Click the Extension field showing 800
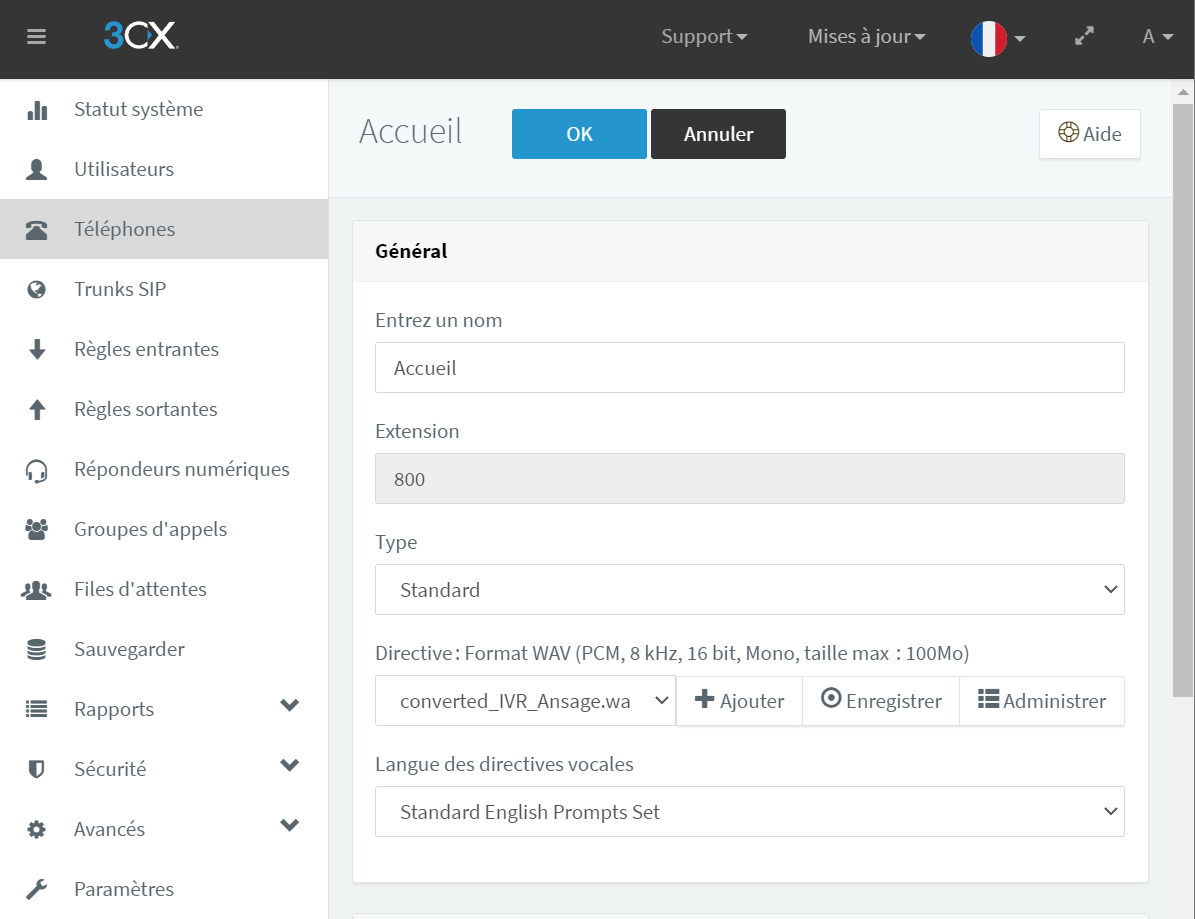Screen dimensions: 1195x919 (749, 479)
